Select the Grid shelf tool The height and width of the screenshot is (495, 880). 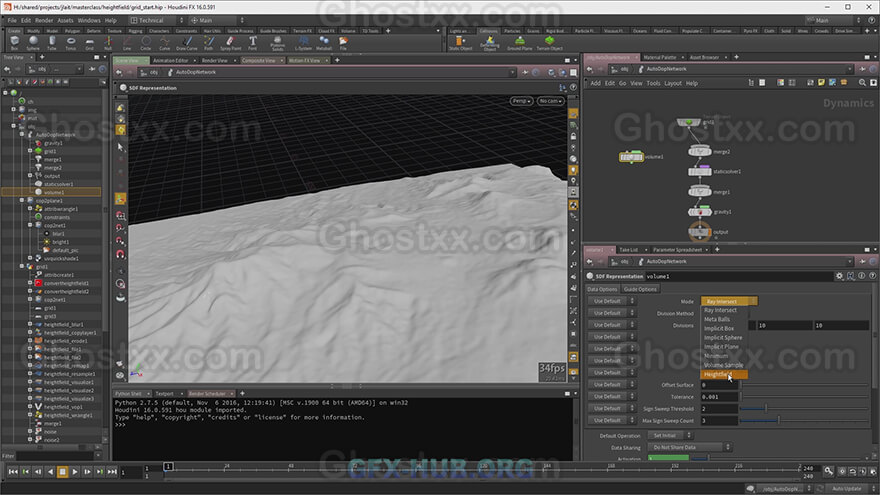(89, 43)
